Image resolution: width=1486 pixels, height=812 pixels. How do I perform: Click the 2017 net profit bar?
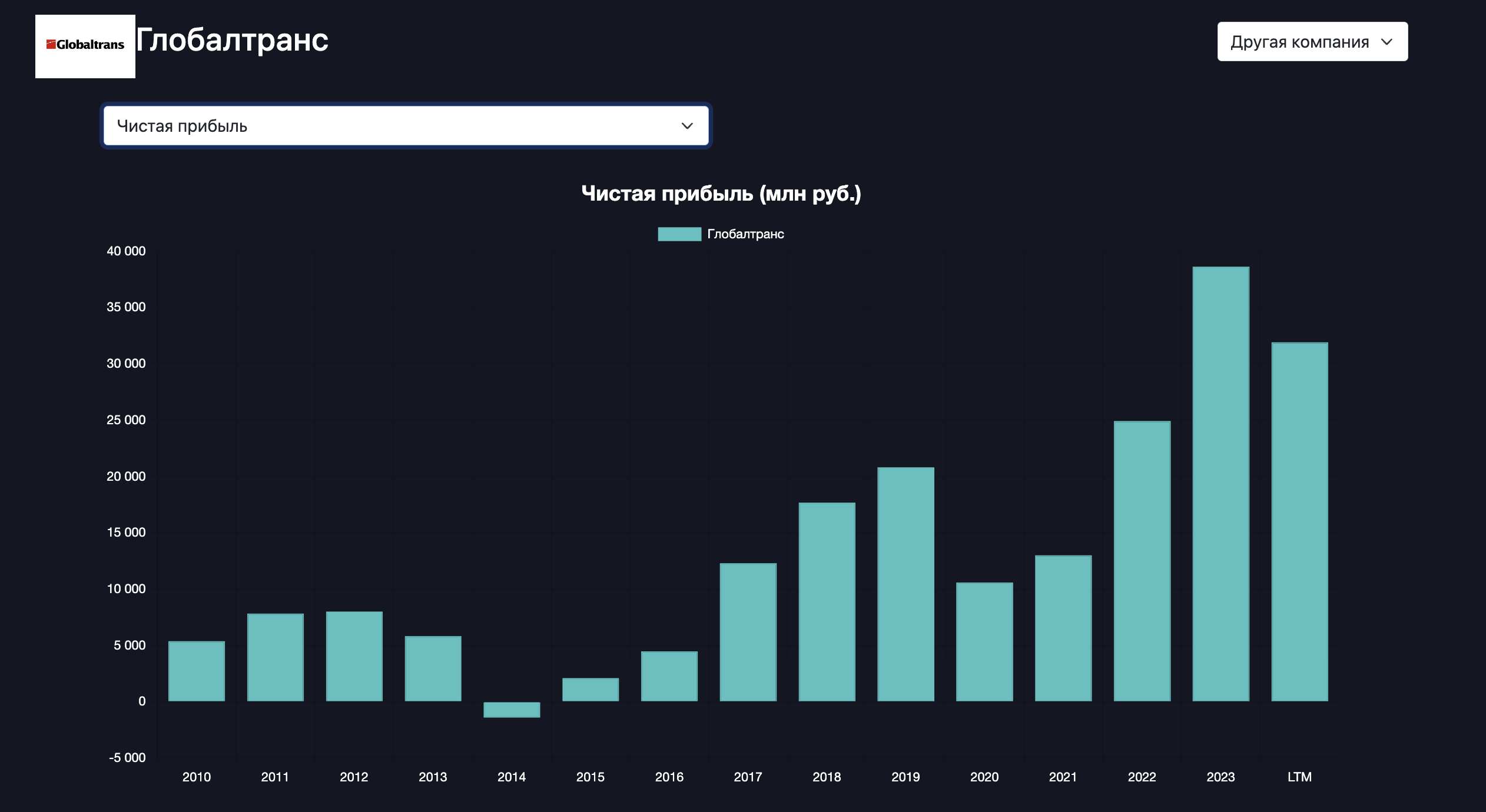click(x=748, y=633)
